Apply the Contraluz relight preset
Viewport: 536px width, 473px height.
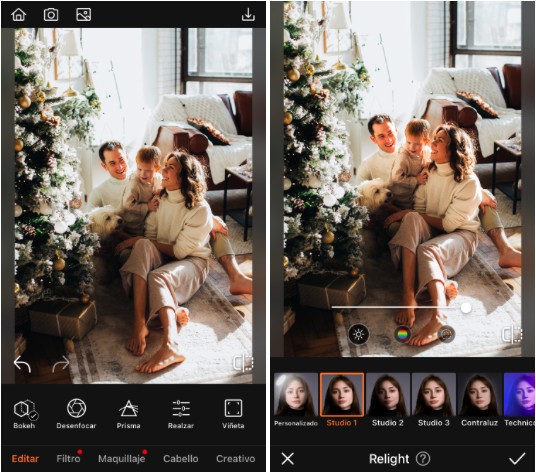tap(479, 400)
